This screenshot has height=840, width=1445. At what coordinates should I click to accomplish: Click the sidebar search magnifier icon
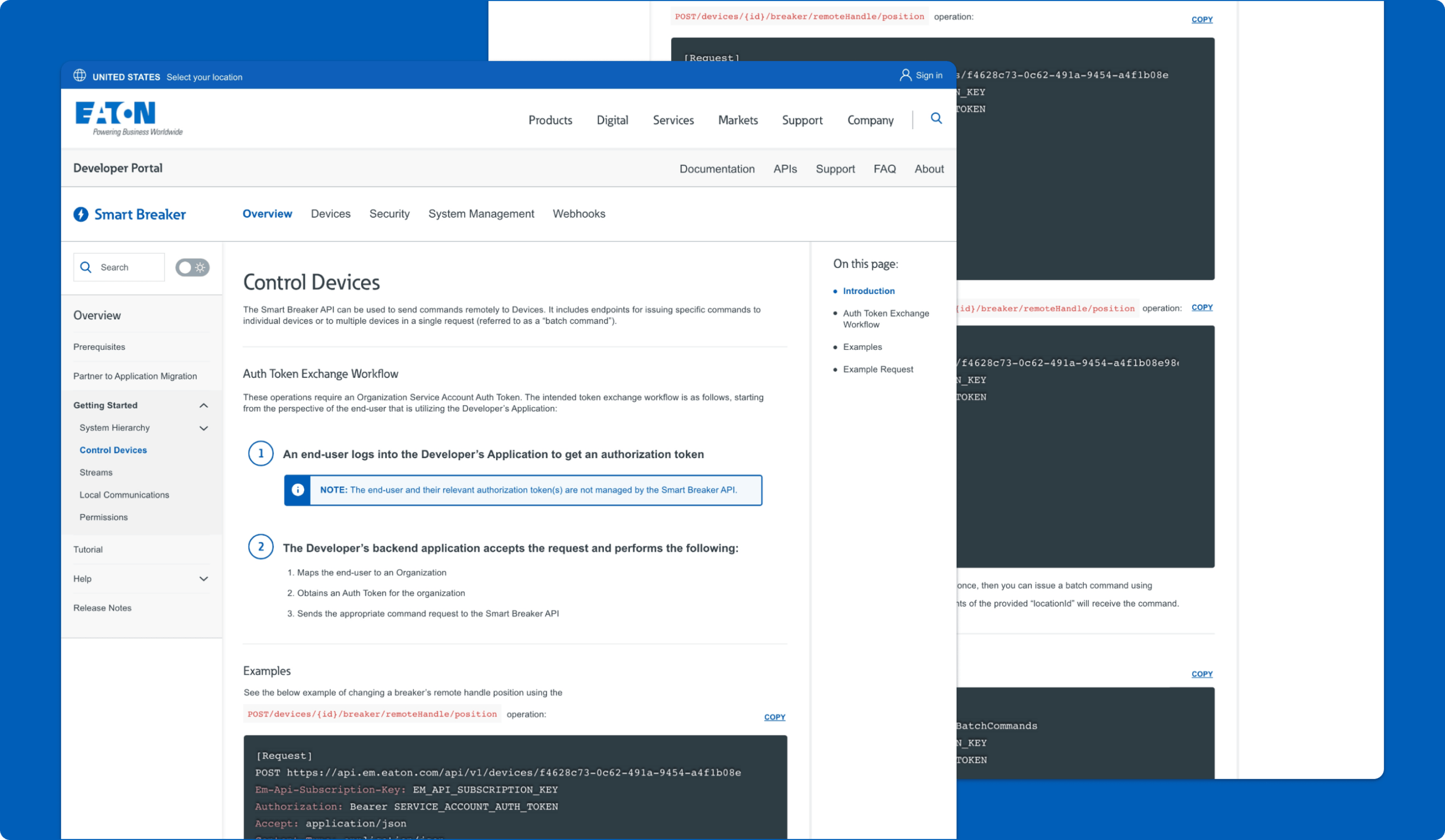tap(86, 267)
